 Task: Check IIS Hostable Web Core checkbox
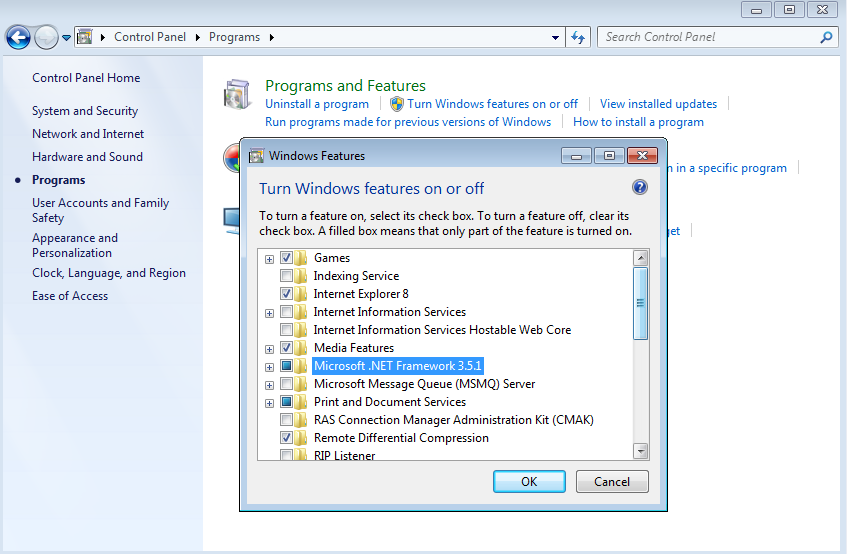pyautogui.click(x=286, y=330)
